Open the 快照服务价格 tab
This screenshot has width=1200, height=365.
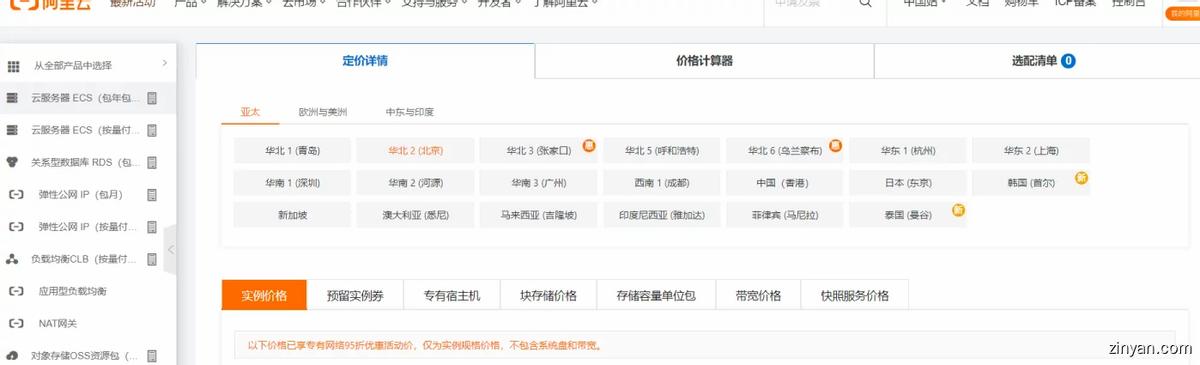[x=855, y=296]
